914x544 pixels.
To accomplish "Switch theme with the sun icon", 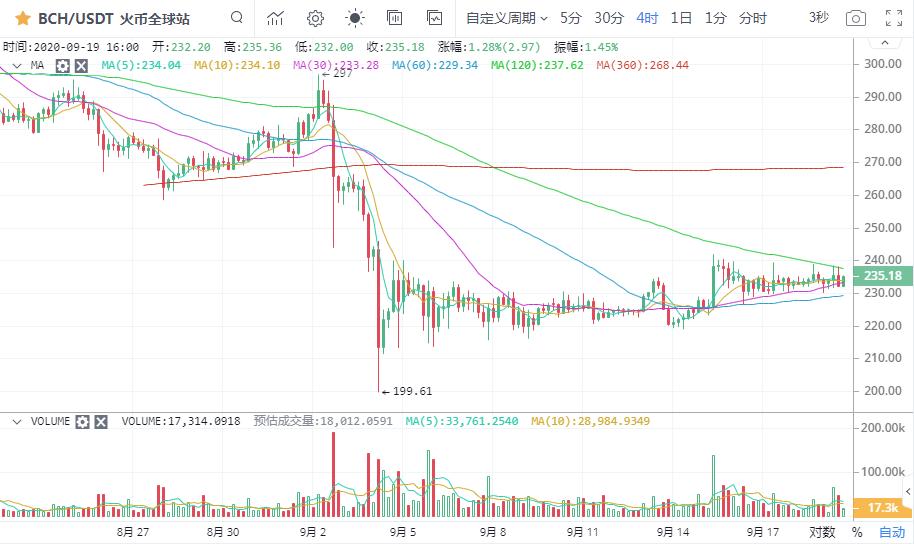I will point(355,18).
